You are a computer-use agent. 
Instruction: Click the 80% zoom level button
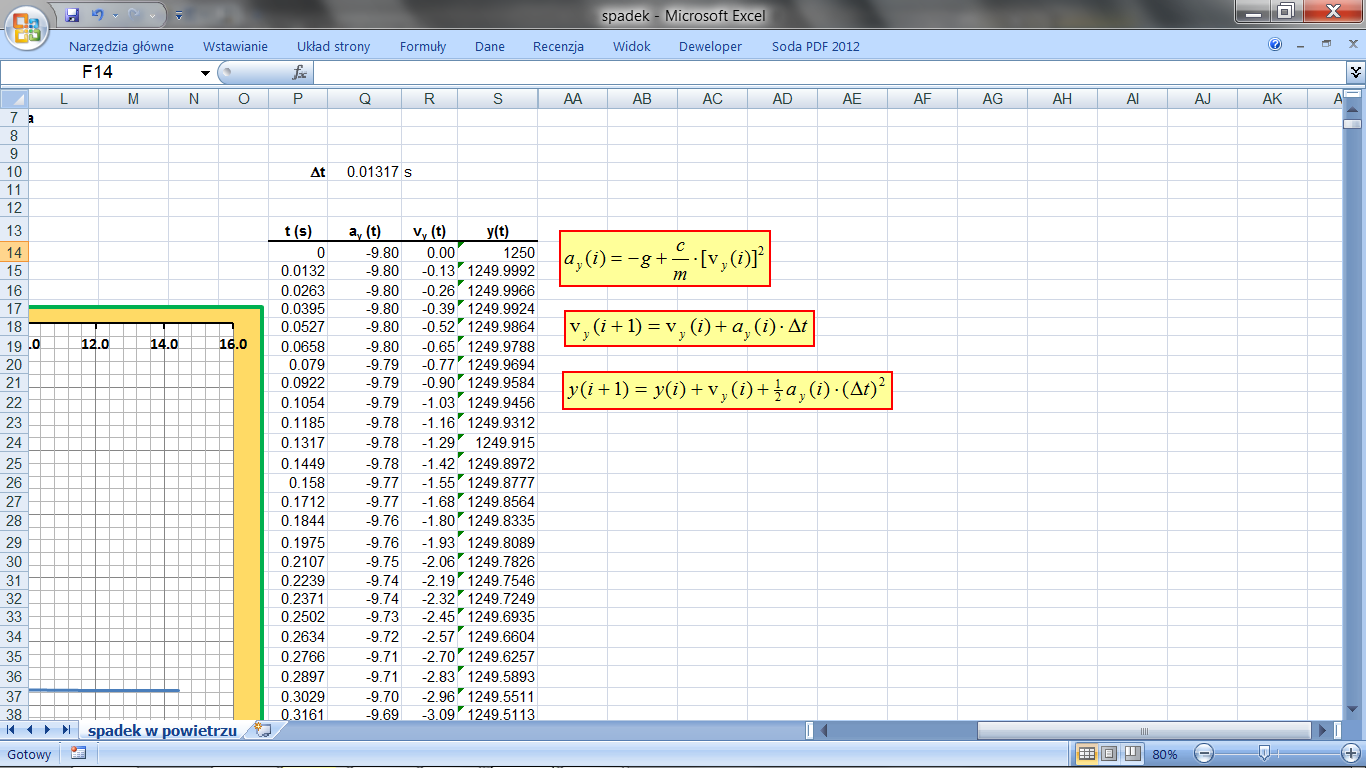[x=1165, y=754]
